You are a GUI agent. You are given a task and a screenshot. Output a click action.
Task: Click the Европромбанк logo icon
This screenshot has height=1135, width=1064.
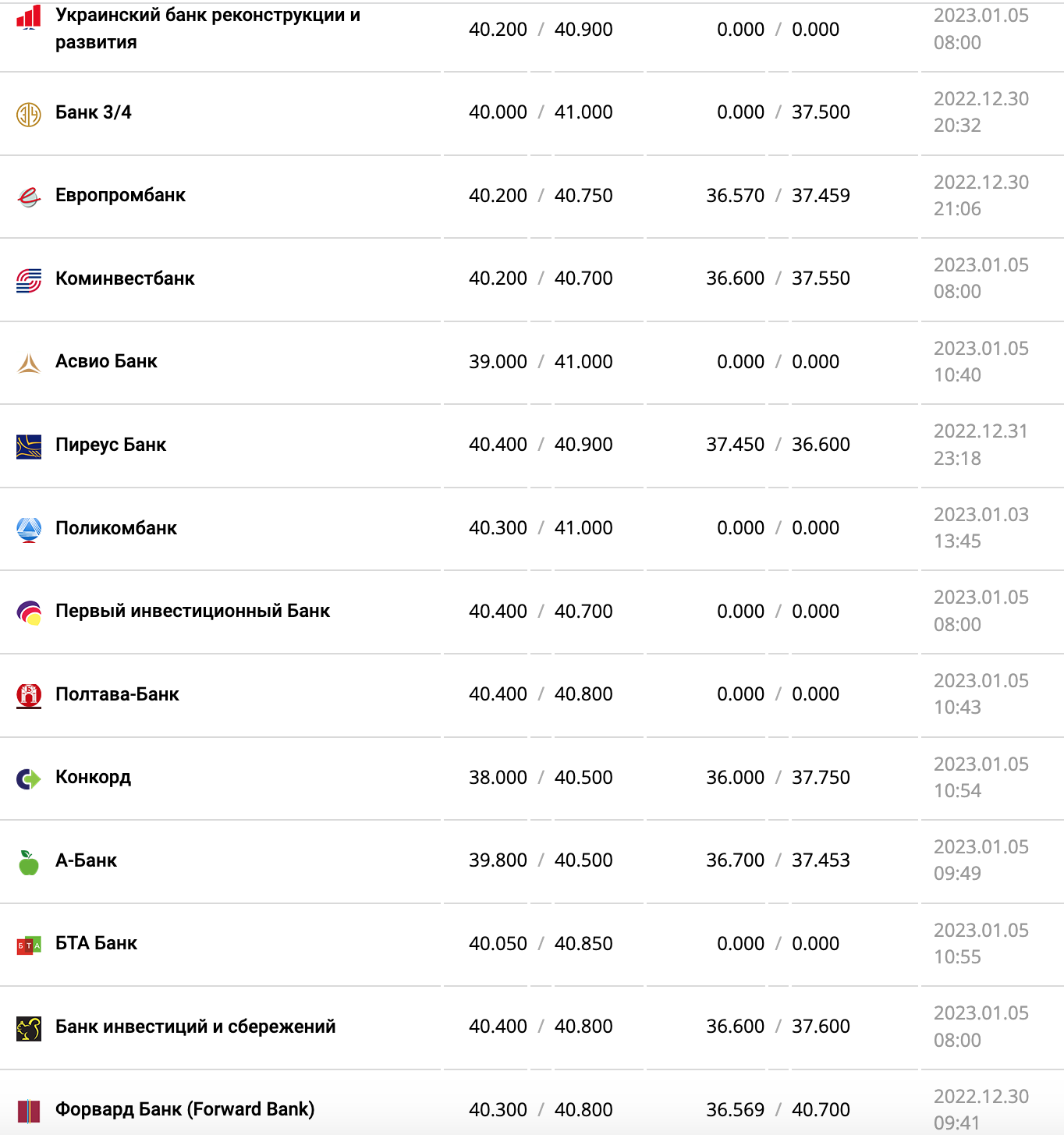click(x=29, y=197)
